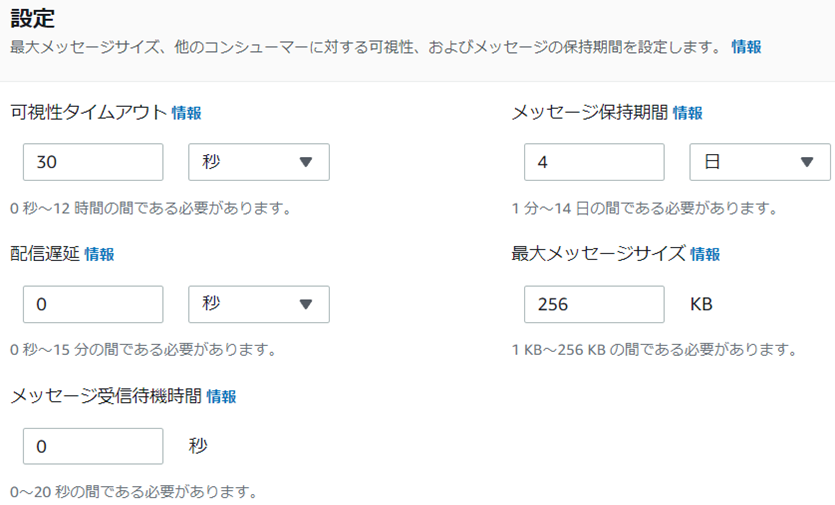Click the 最大メッセージサイズ field showing 256
835x505 pixels.
click(x=594, y=304)
